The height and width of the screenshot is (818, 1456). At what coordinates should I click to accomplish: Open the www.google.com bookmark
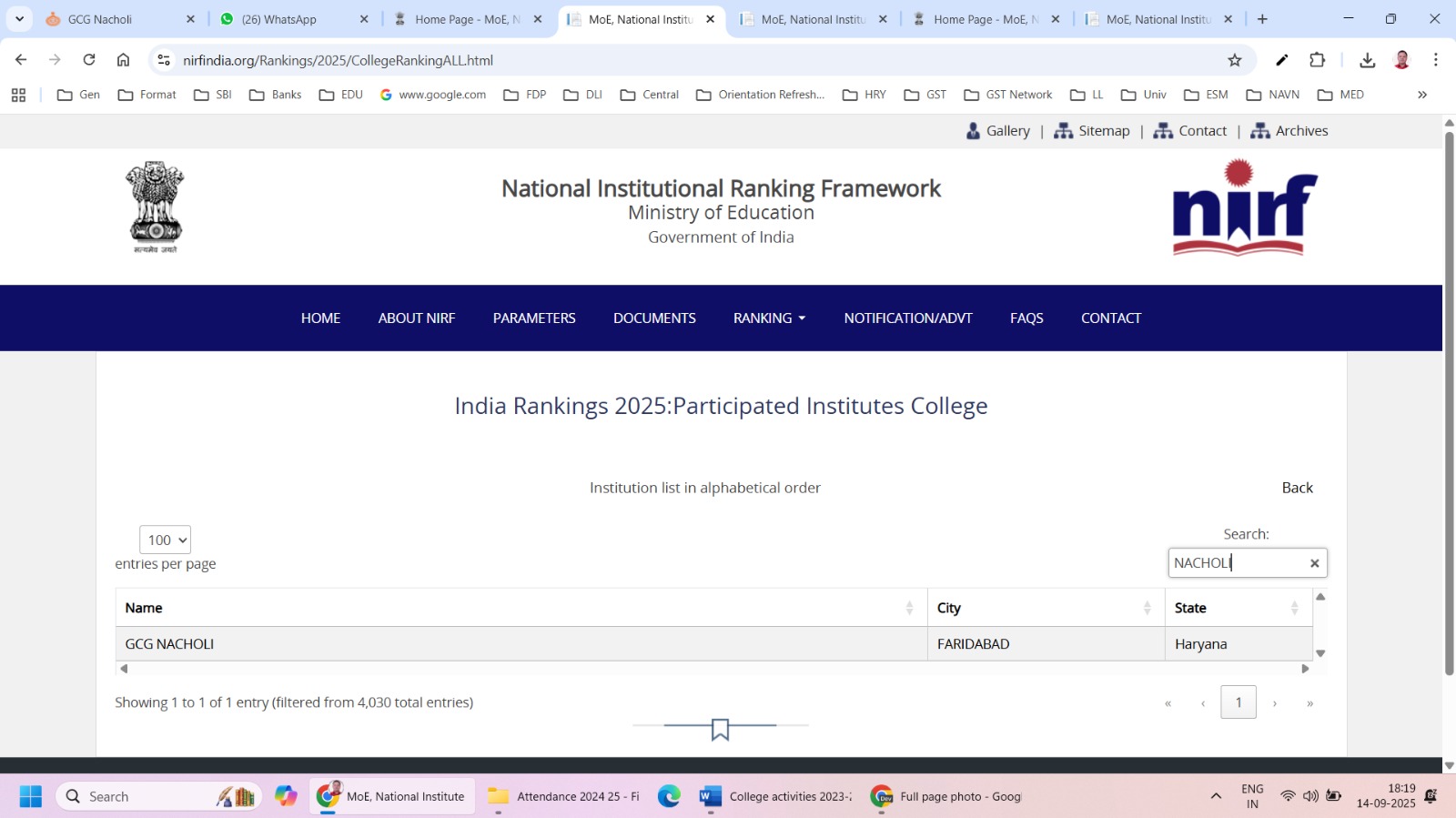pos(433,95)
